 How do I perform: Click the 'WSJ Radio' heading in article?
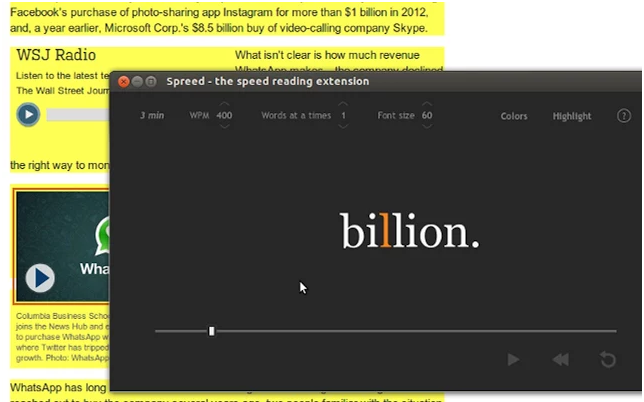56,55
